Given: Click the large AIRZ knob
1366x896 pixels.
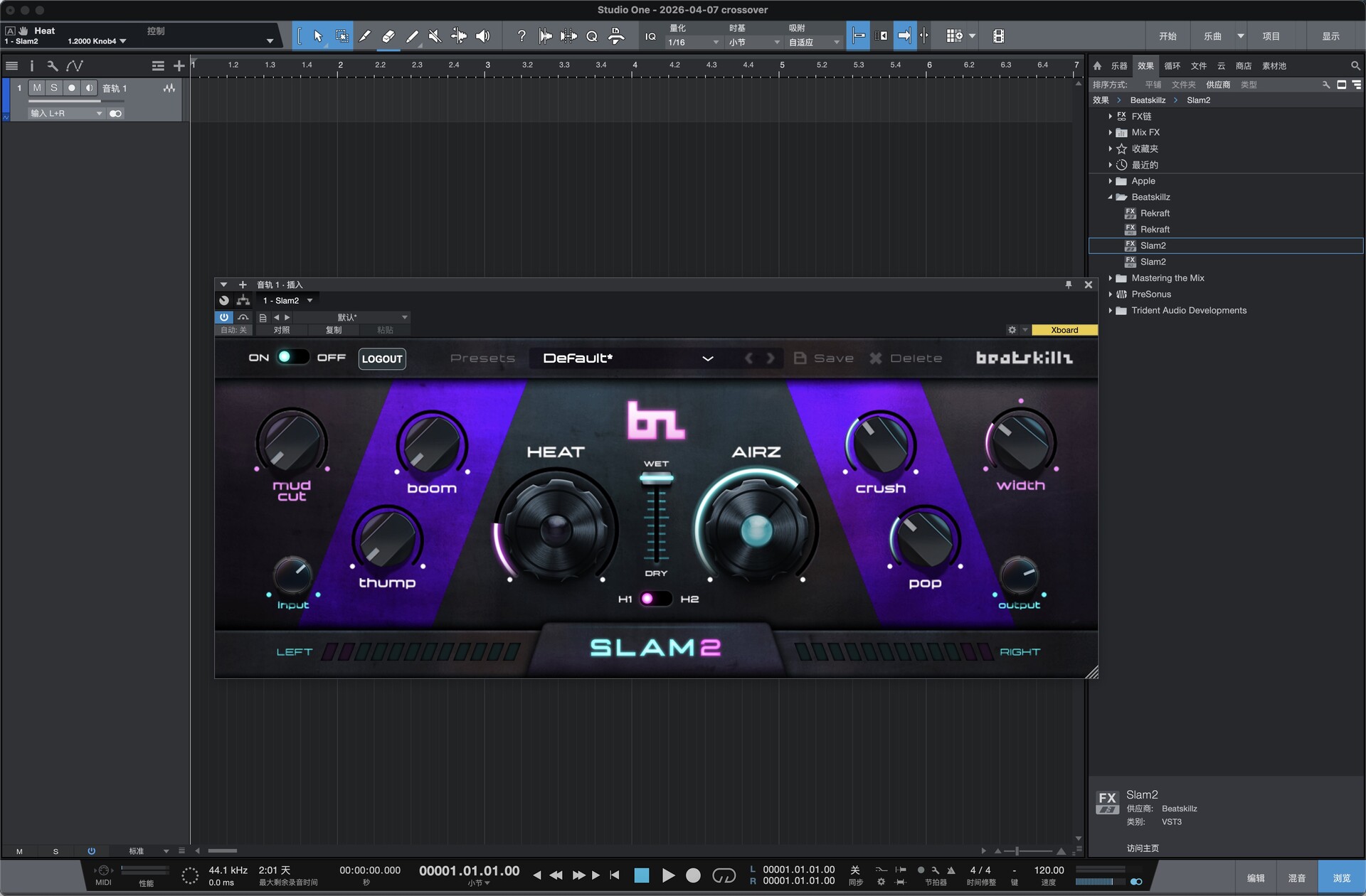Looking at the screenshot, I should [756, 529].
